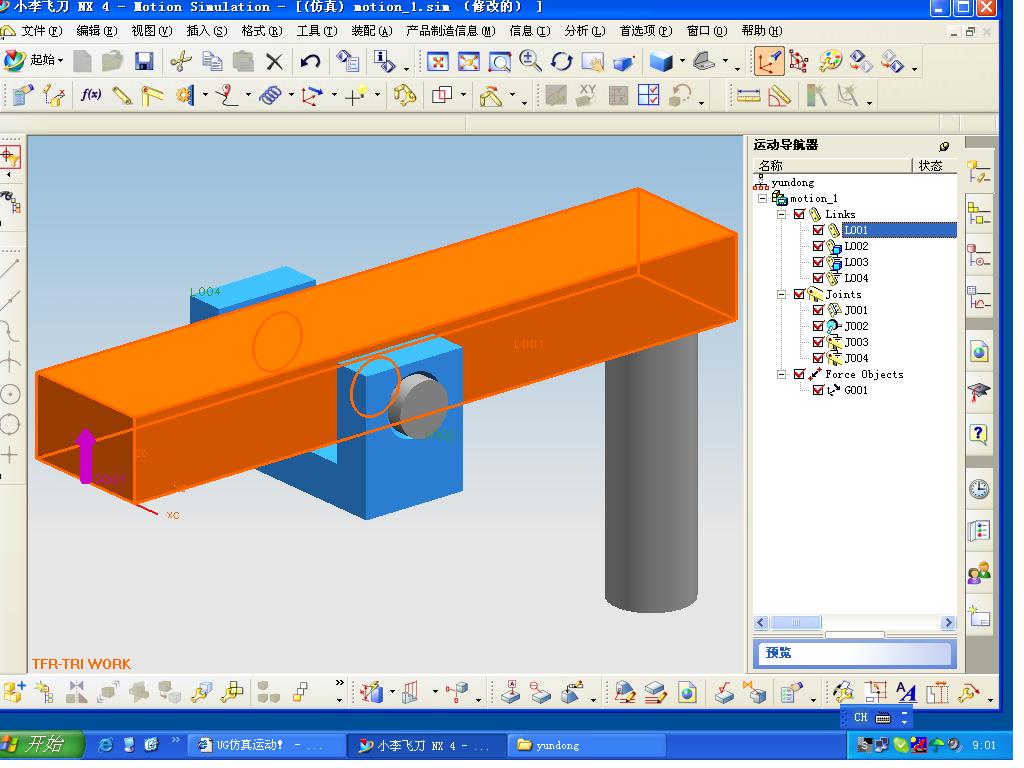Screen dimensions: 1024x768
Task: Open the Internet Explorer globe resource tab
Action: coord(978,352)
